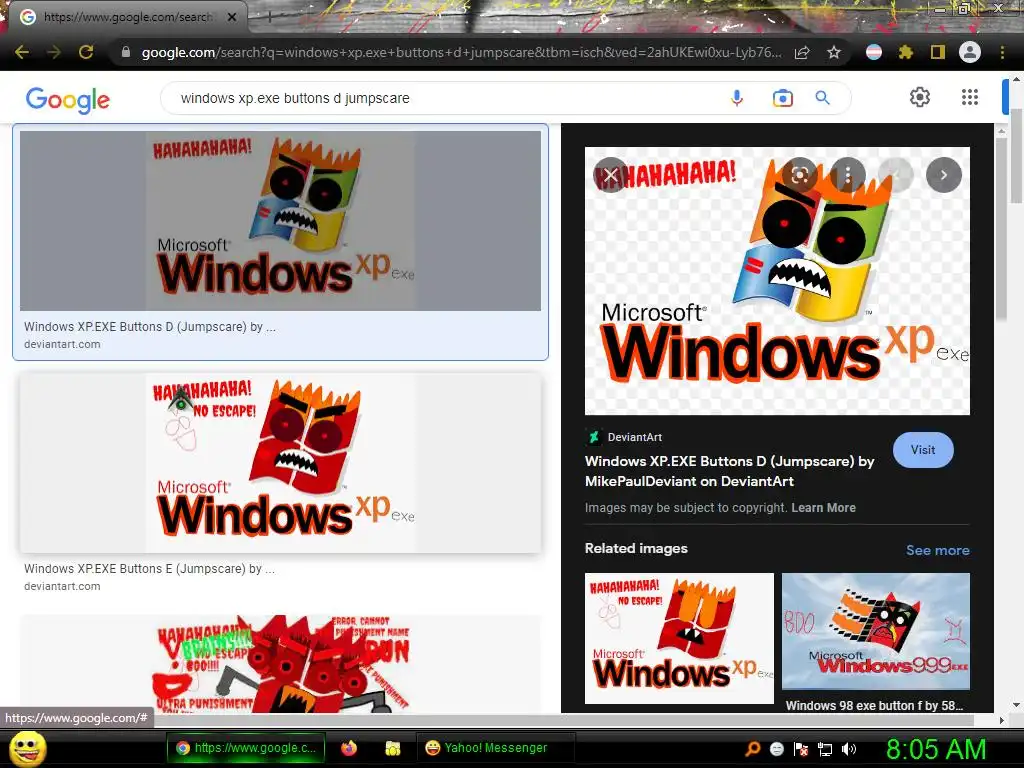Select the Buttons E jumpscare result thumbnail
1024x768 pixels.
pos(280,463)
